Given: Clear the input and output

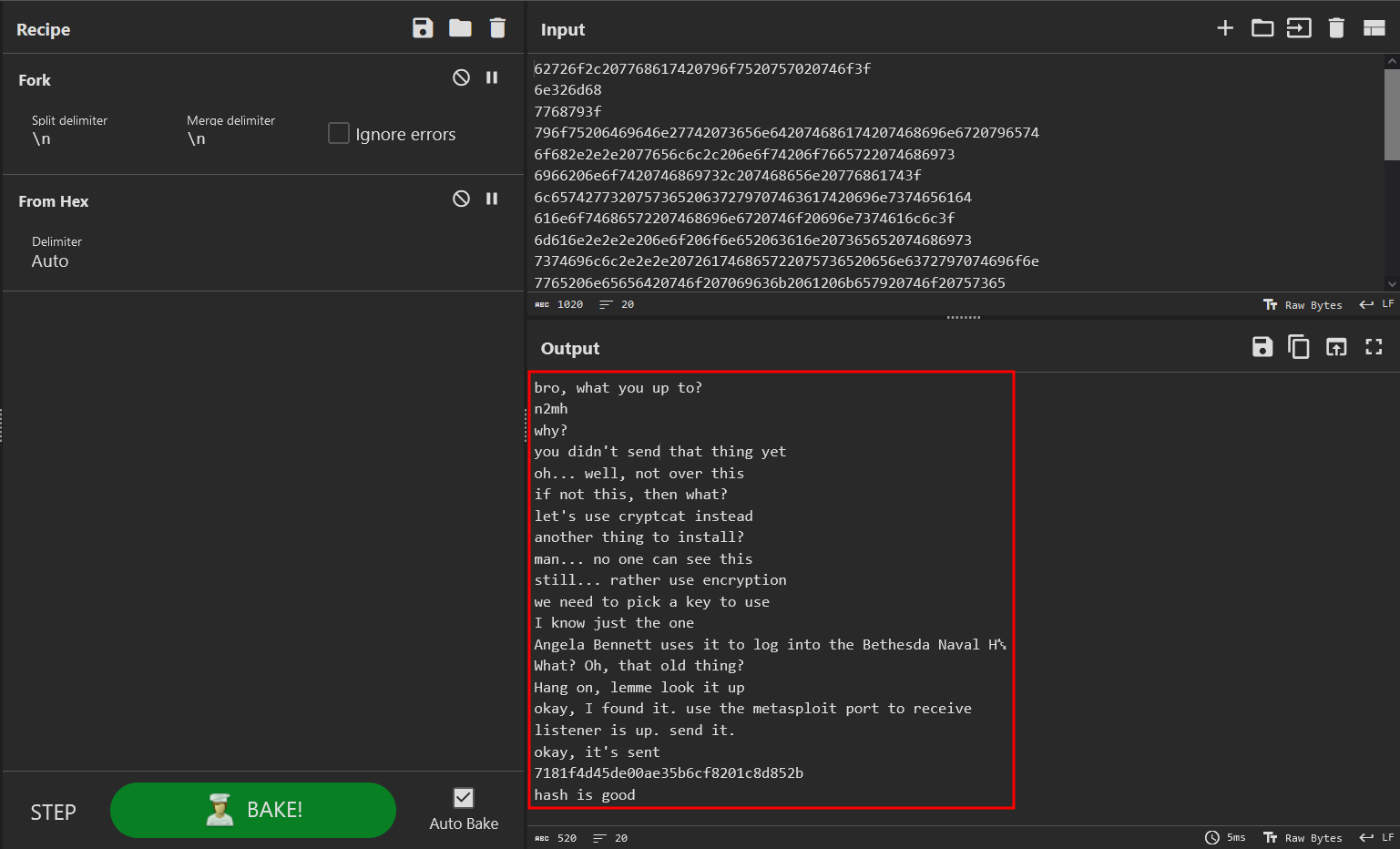Looking at the screenshot, I should click(x=1336, y=28).
